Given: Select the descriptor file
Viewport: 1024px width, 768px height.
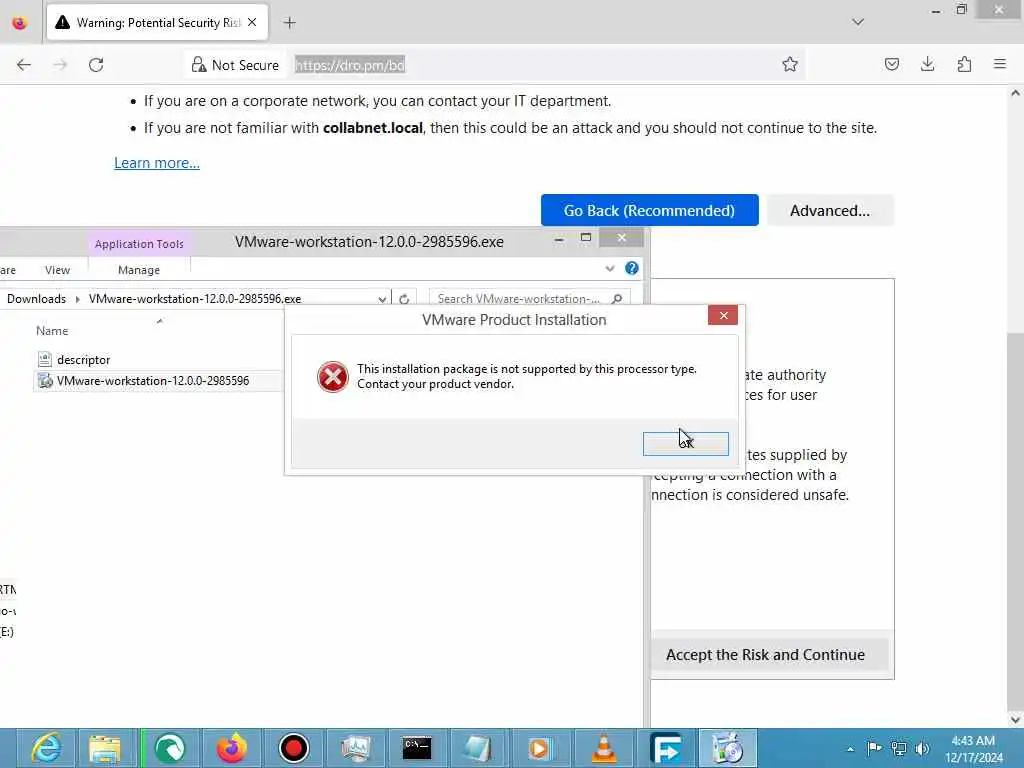Looking at the screenshot, I should point(83,360).
